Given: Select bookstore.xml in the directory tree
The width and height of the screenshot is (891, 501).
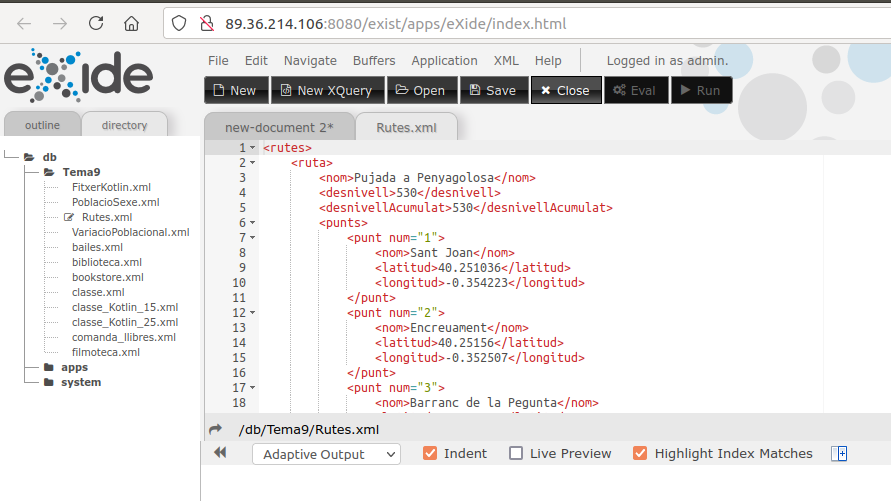Looking at the screenshot, I should pos(107,277).
